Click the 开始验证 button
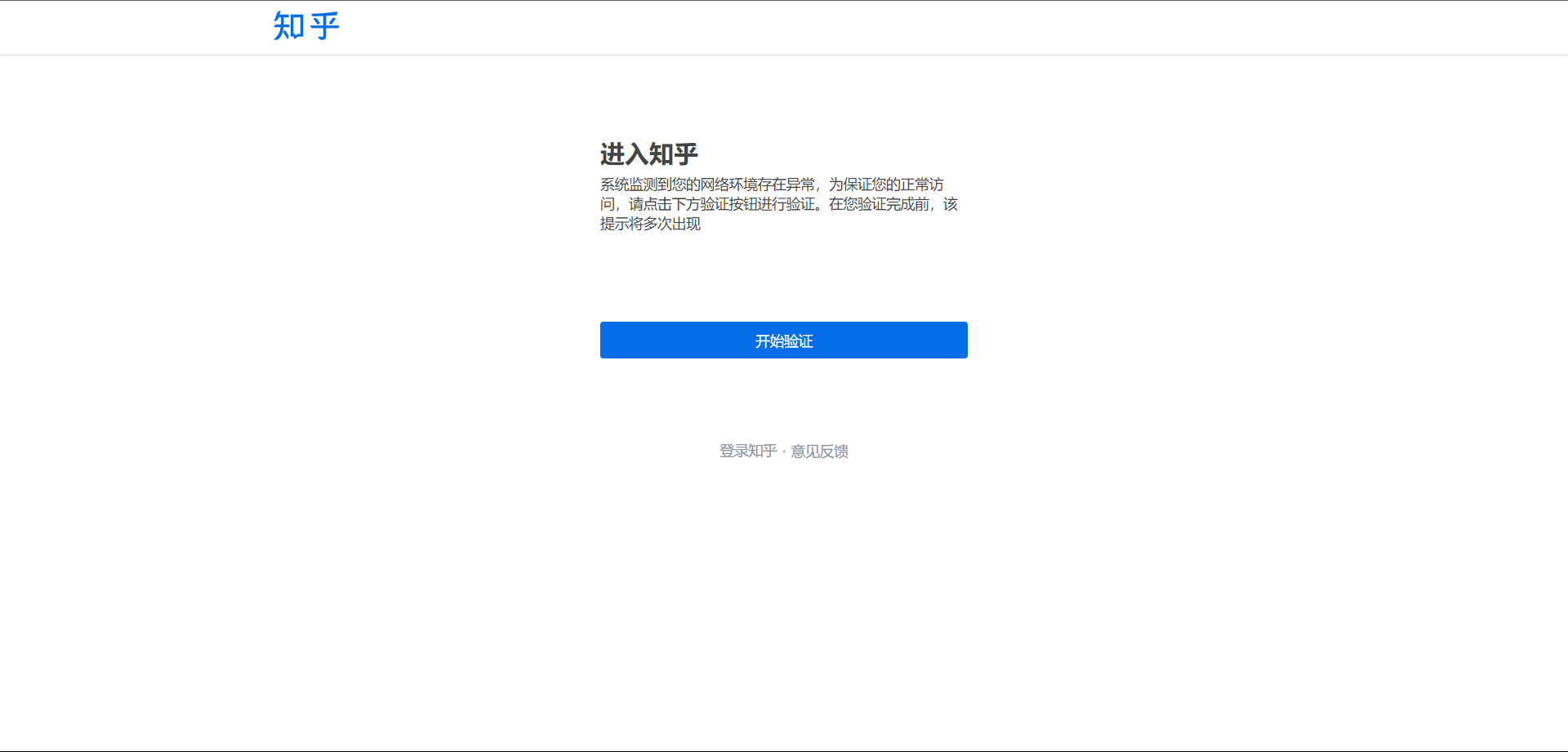This screenshot has height=752, width=1568. coord(783,340)
